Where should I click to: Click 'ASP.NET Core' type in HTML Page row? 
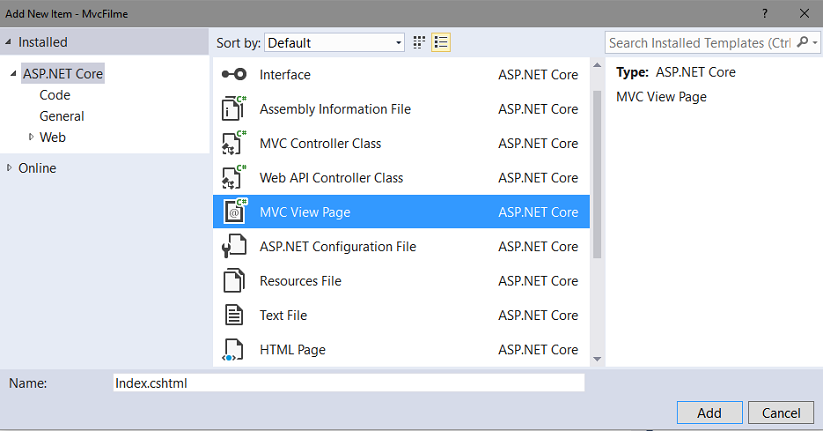tap(538, 350)
